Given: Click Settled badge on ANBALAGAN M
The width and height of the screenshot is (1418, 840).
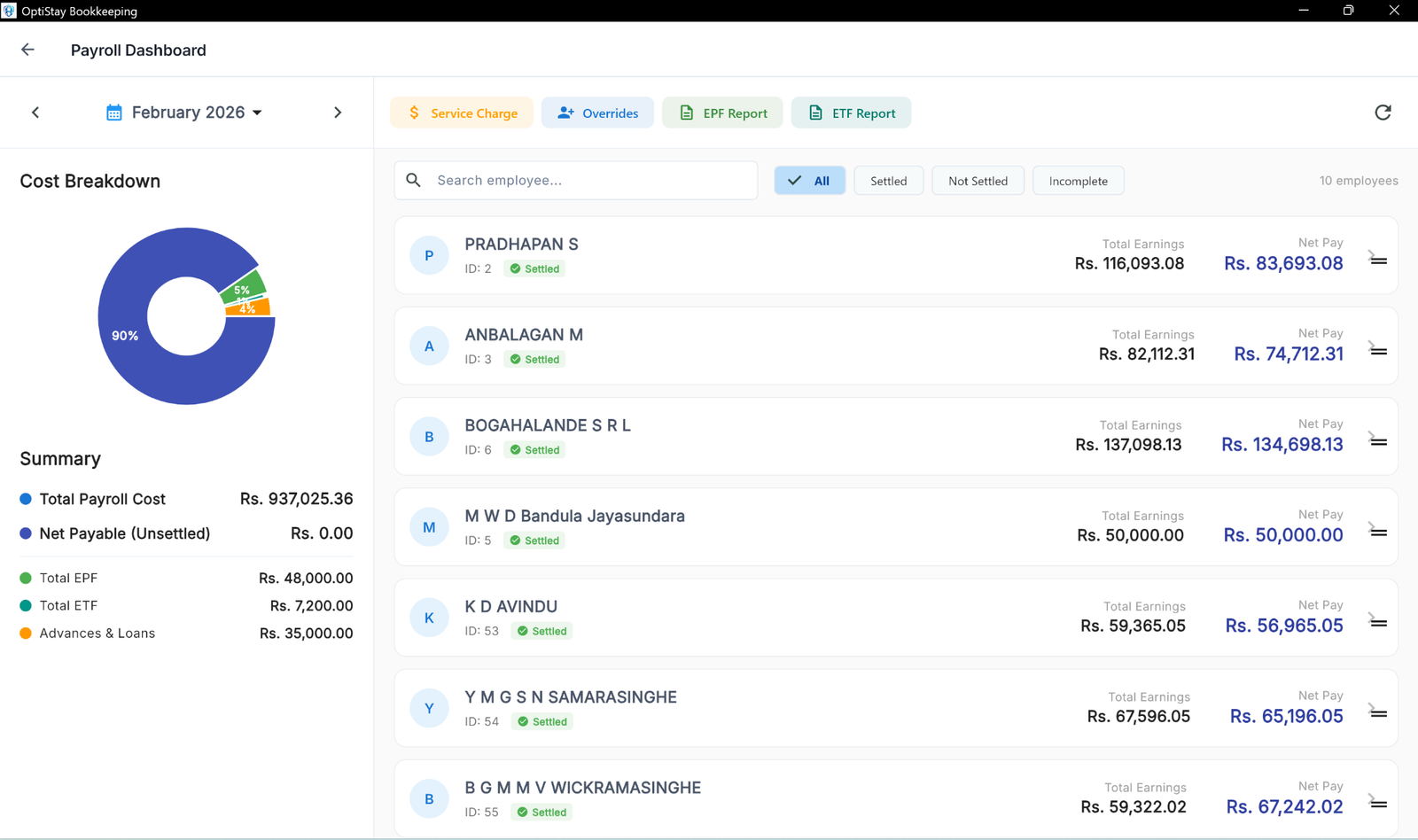Looking at the screenshot, I should [534, 359].
